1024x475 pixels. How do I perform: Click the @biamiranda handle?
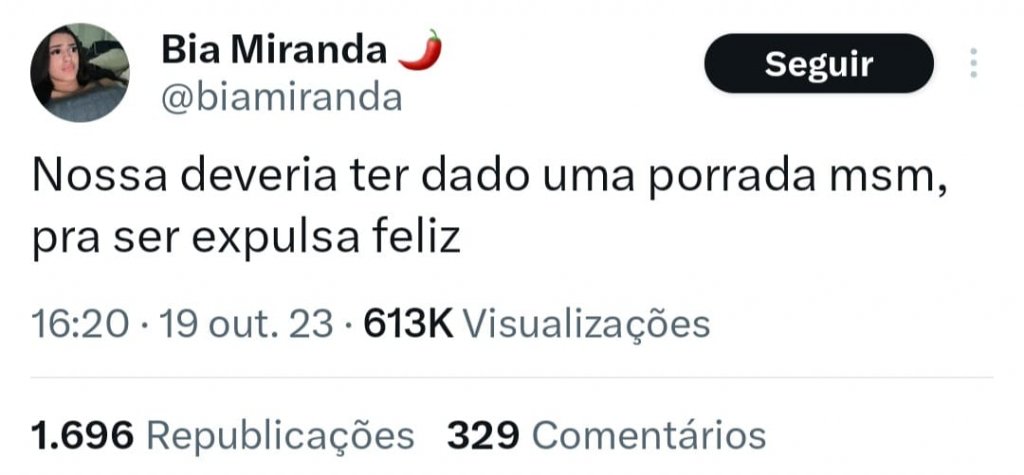click(281, 99)
